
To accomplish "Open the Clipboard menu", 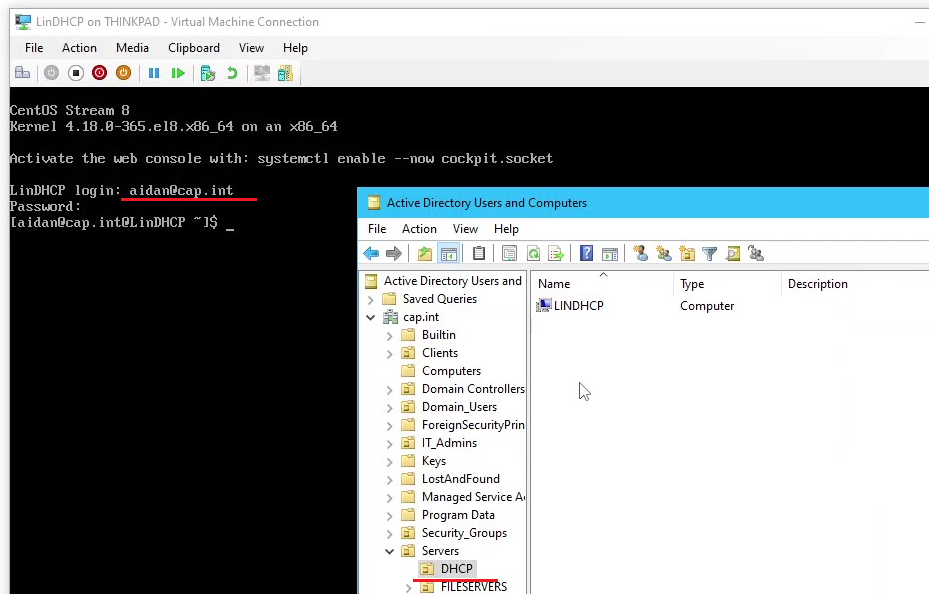I will [194, 48].
